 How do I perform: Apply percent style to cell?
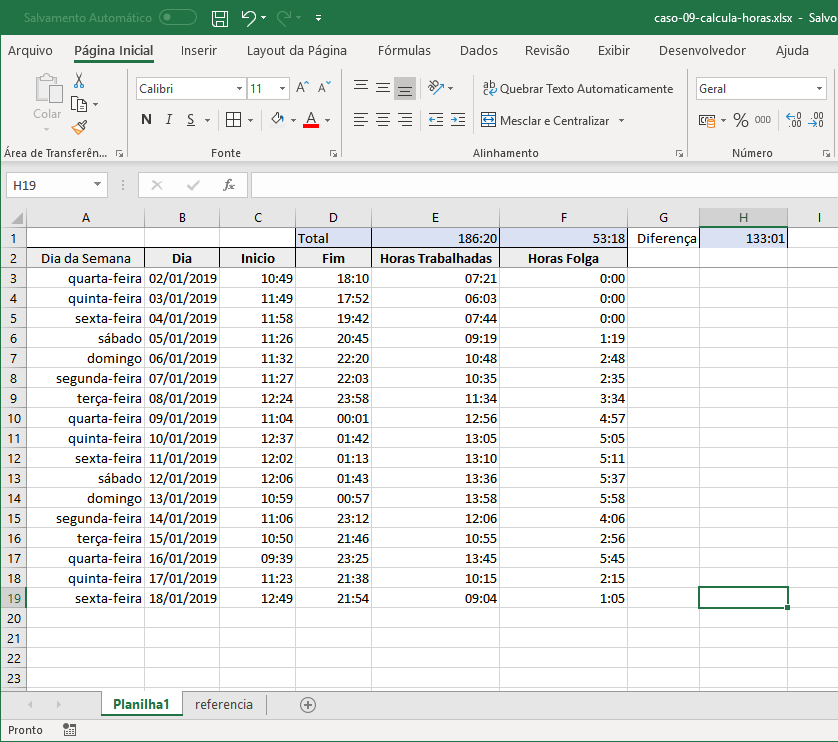click(x=741, y=120)
